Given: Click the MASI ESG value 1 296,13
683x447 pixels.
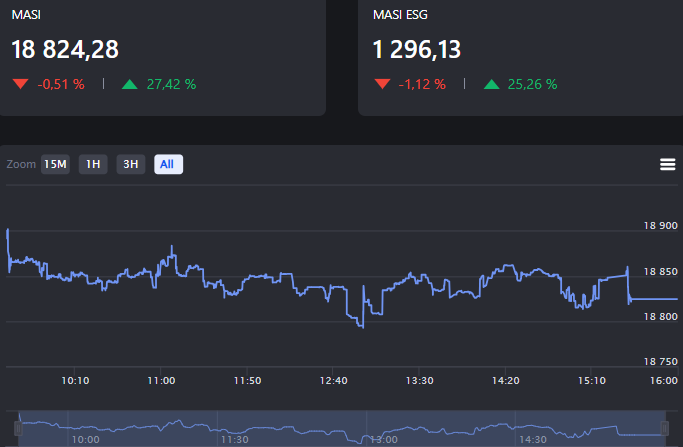Looking at the screenshot, I should pyautogui.click(x=417, y=49).
